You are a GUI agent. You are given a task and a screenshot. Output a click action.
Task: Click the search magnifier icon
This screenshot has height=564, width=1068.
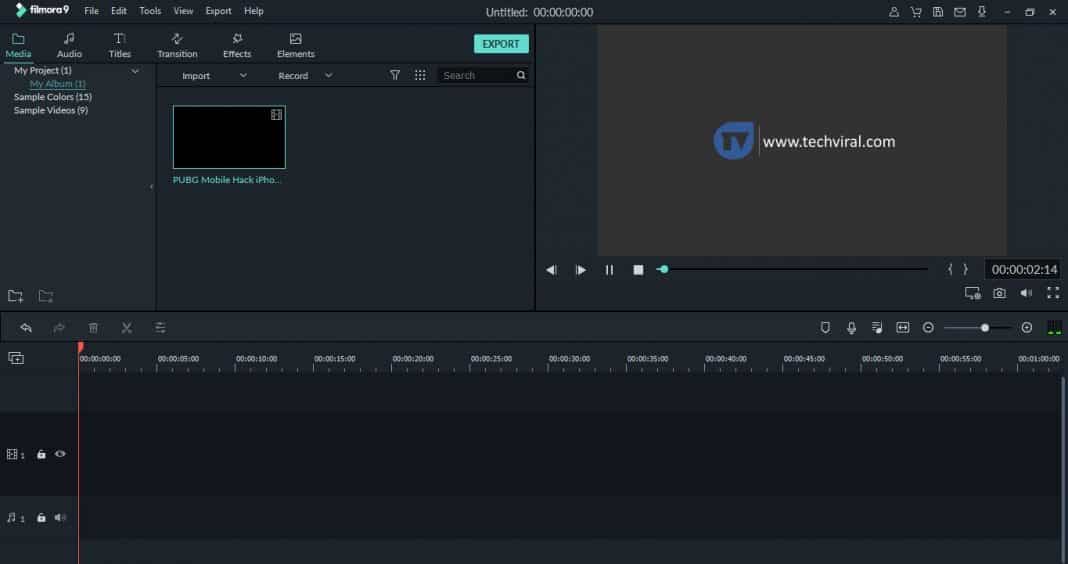[521, 76]
